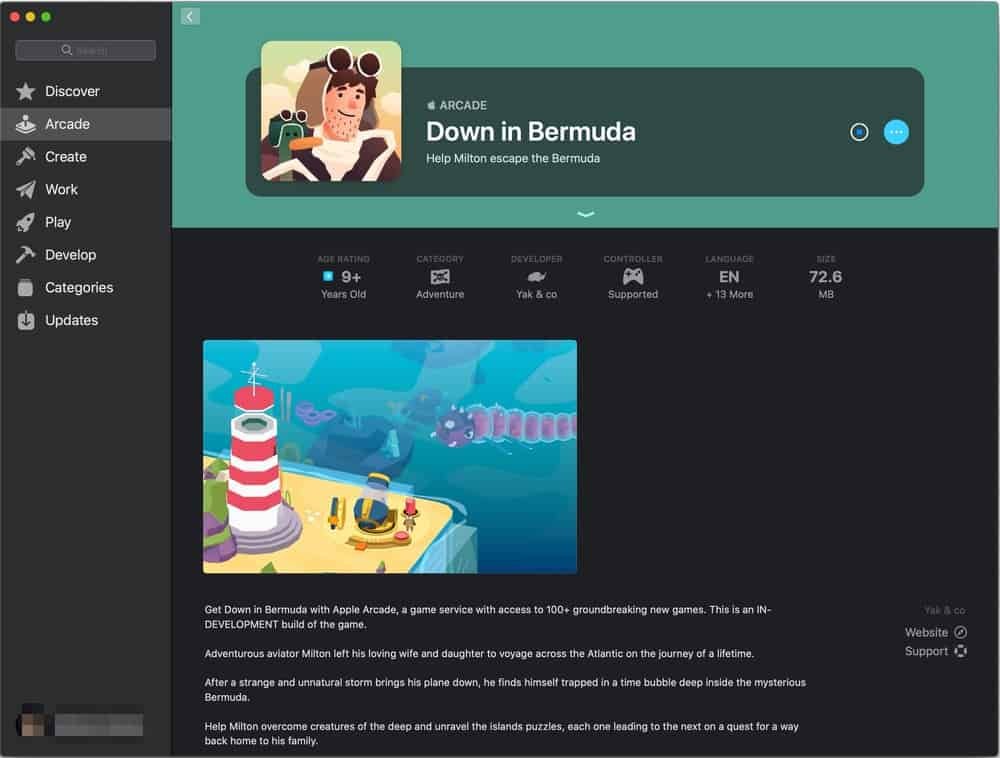Click the Website compass icon
Screen dimensions: 1000x758
pyautogui.click(x=960, y=632)
